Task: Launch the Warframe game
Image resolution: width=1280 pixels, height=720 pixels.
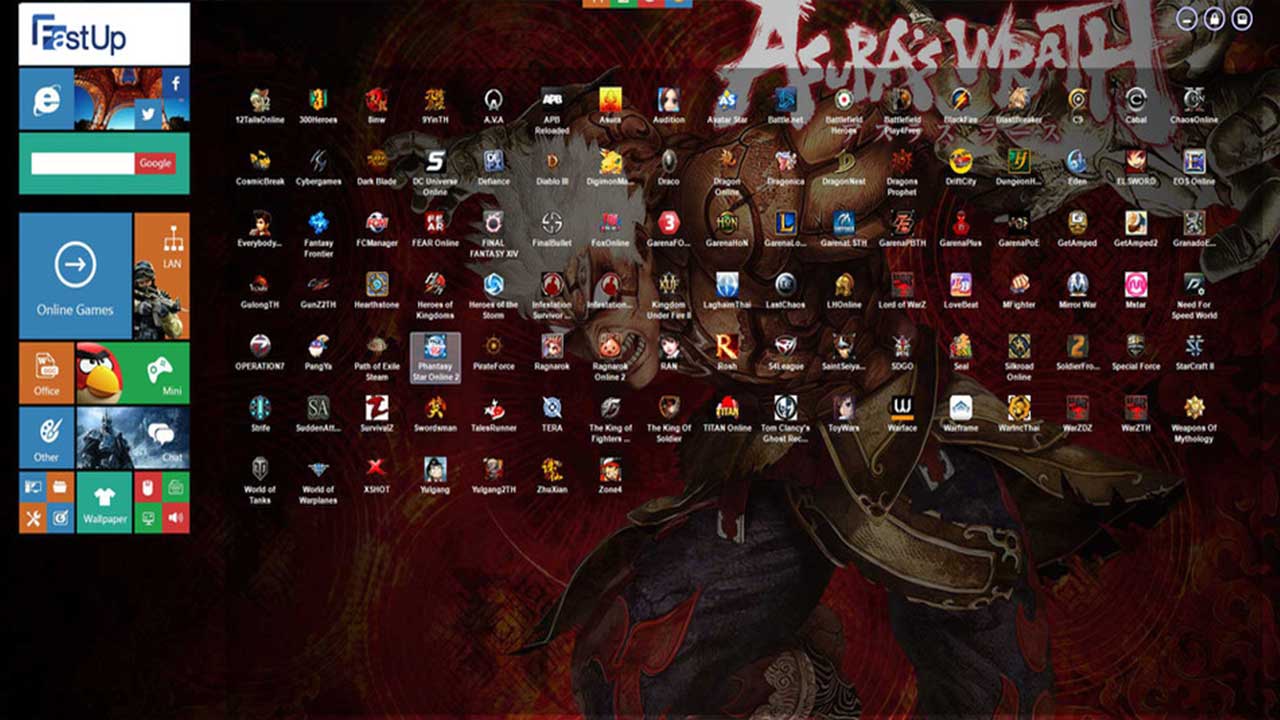Action: [x=960, y=408]
